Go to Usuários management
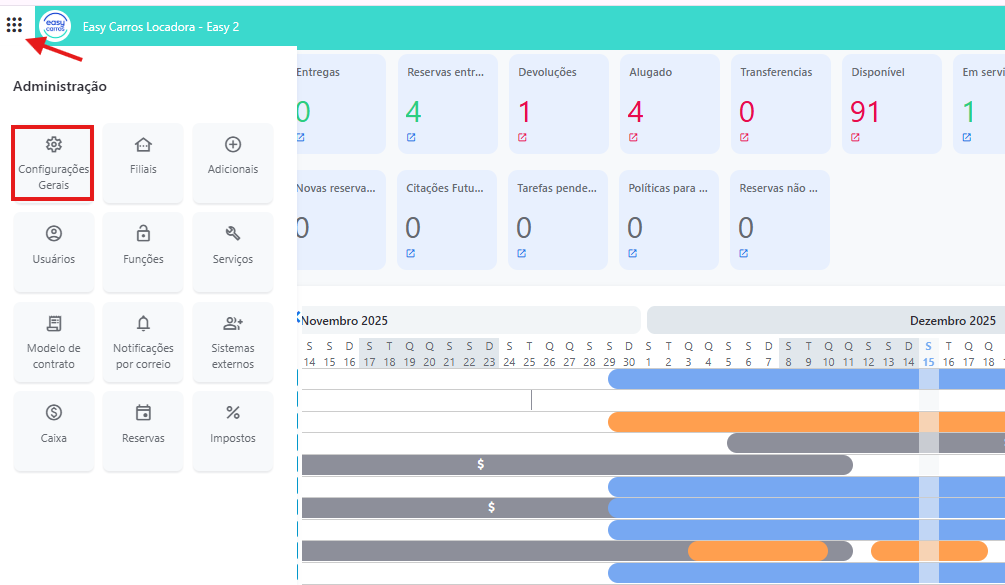Viewport: 1005px width, 585px height. coord(54,252)
